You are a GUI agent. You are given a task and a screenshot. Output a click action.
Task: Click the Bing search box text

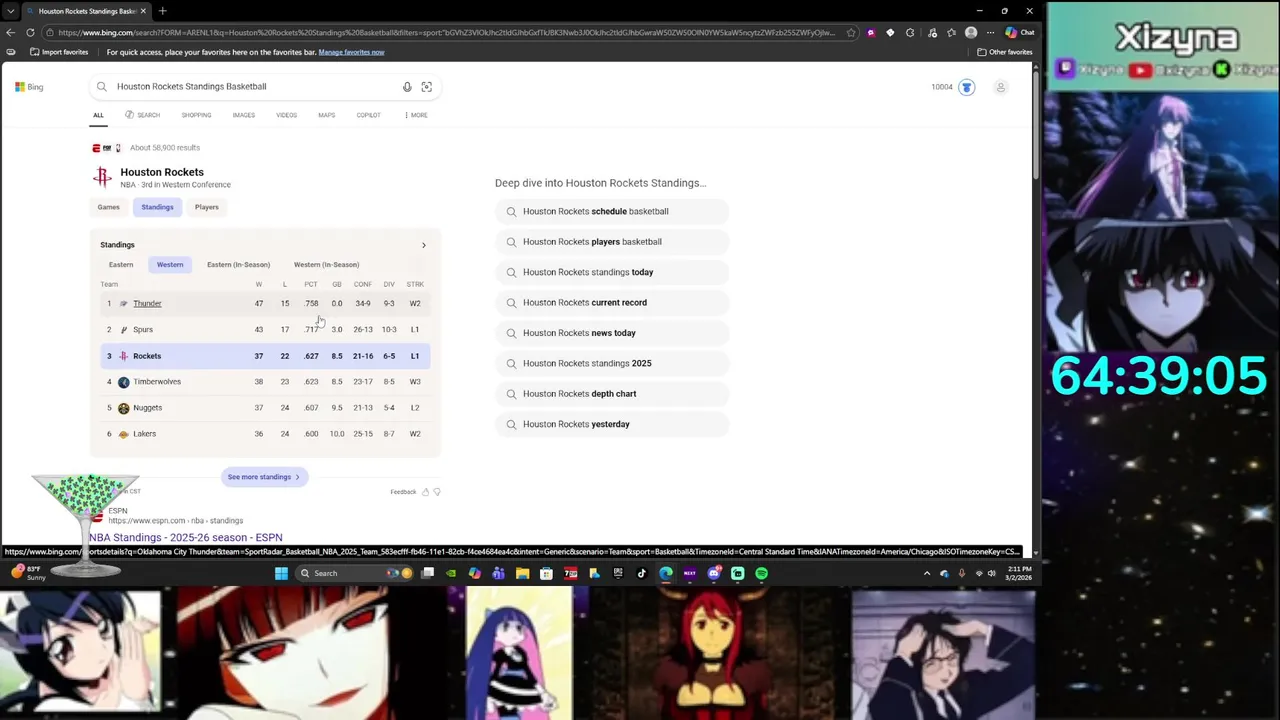coord(192,87)
